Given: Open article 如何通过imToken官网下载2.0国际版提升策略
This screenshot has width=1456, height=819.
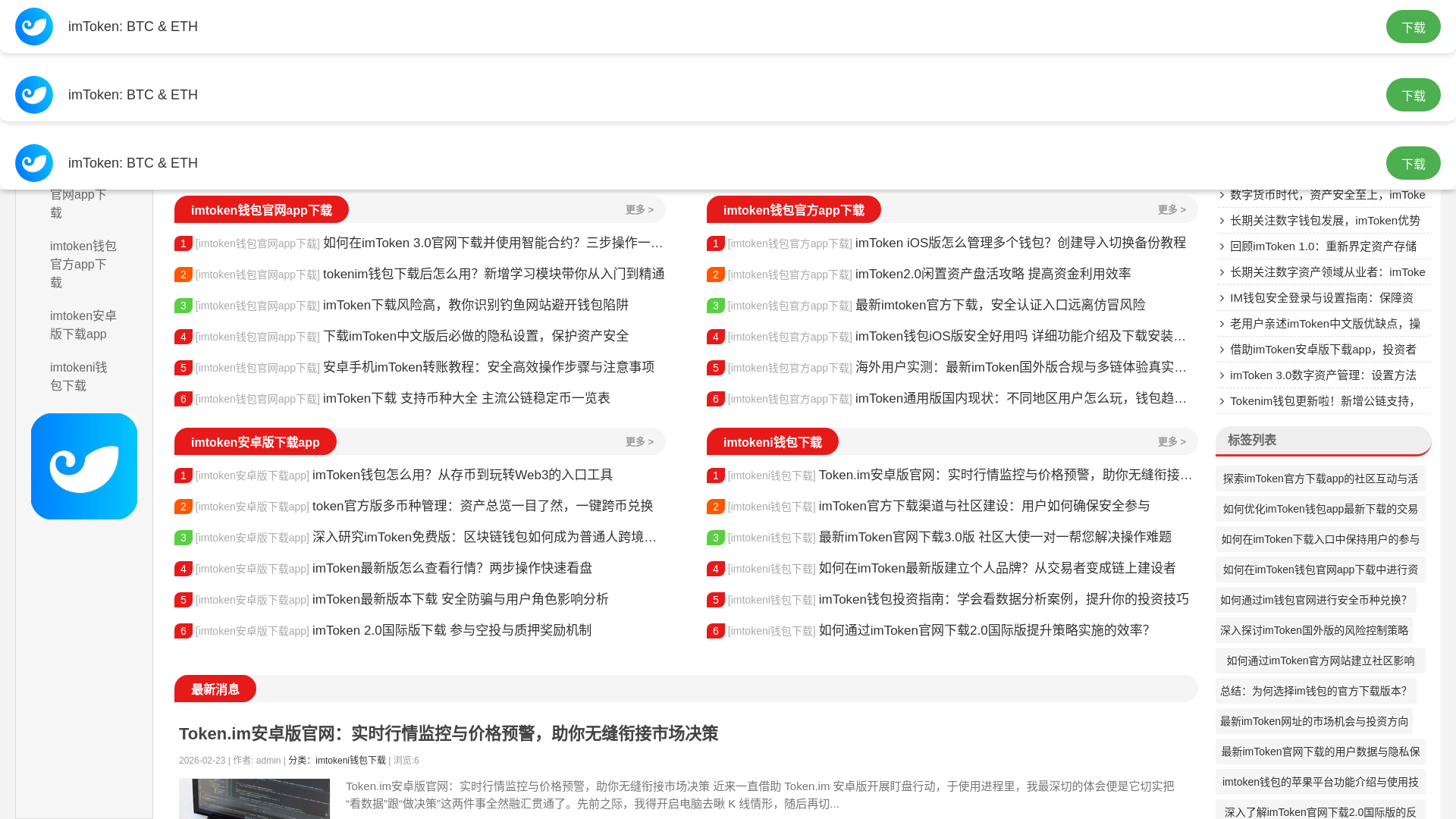Looking at the screenshot, I should click(x=984, y=630).
